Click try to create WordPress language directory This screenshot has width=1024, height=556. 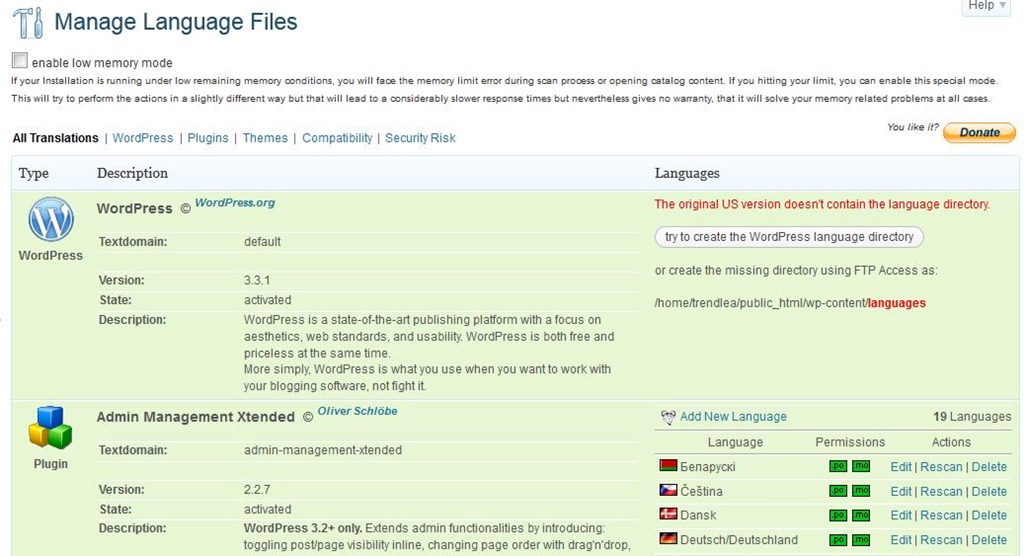click(x=789, y=237)
